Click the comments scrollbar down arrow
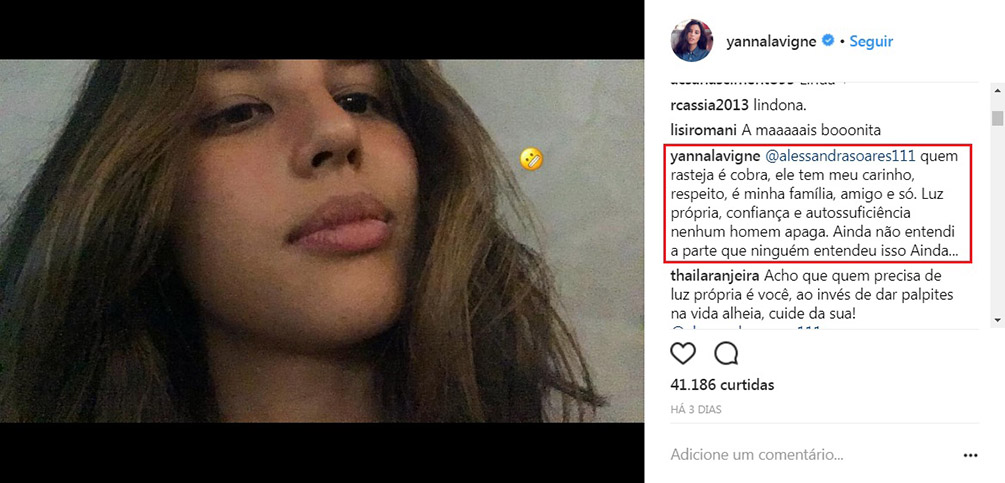 click(997, 319)
